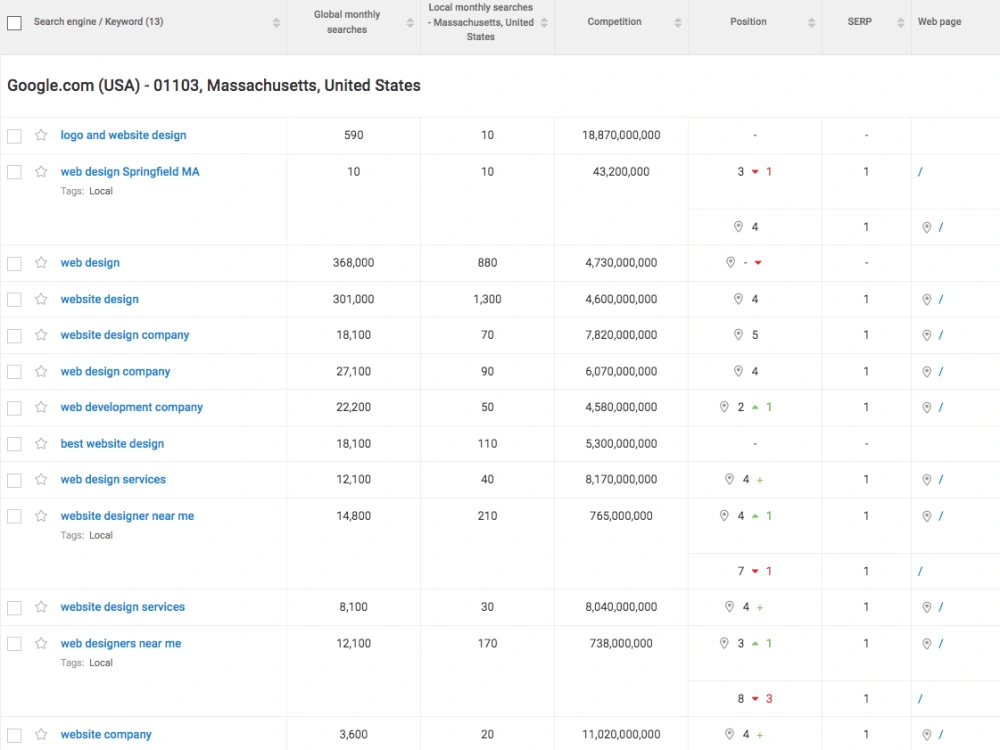Open the 'website company' keyword link
This screenshot has width=1000, height=750.
pos(106,734)
